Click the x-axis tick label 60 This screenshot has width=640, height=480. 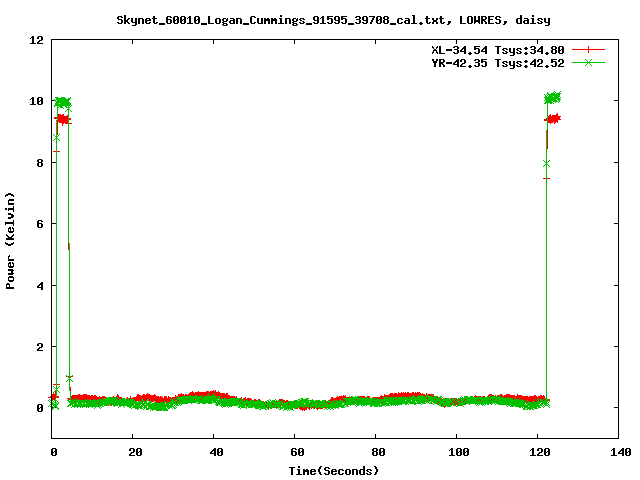click(297, 452)
